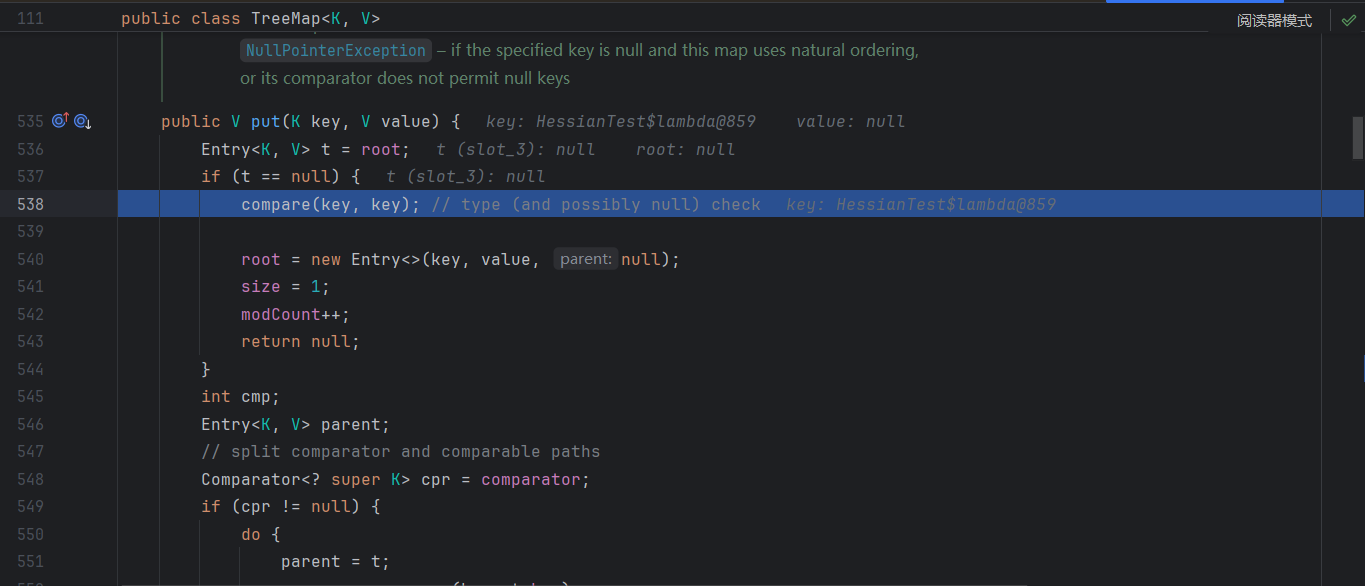Screen dimensions: 1365x586
Task: Open the green checkmark inspections widget
Action: pyautogui.click(x=1348, y=20)
